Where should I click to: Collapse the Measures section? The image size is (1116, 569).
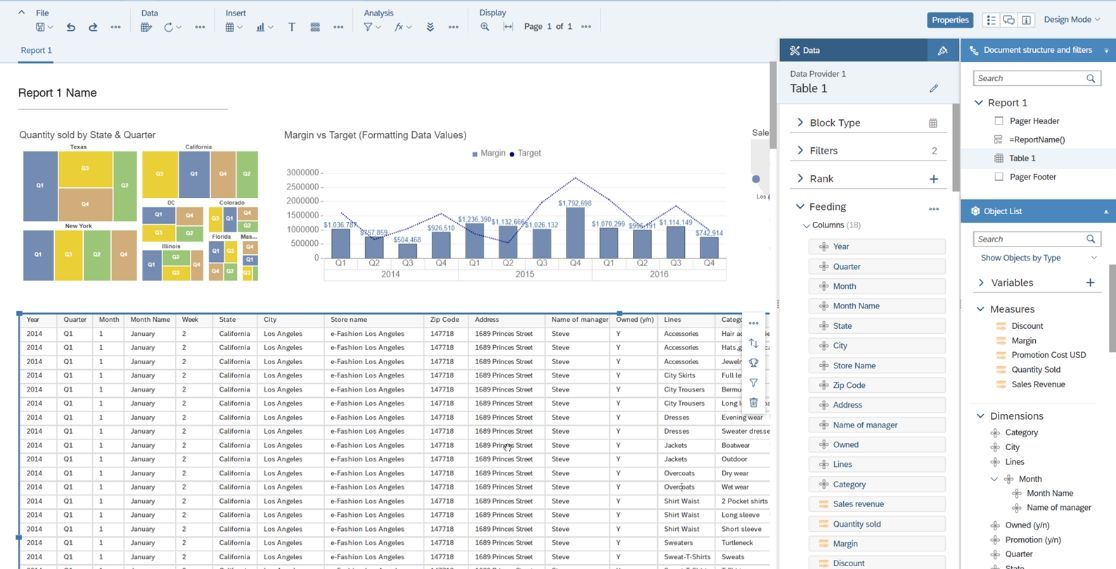(x=981, y=309)
